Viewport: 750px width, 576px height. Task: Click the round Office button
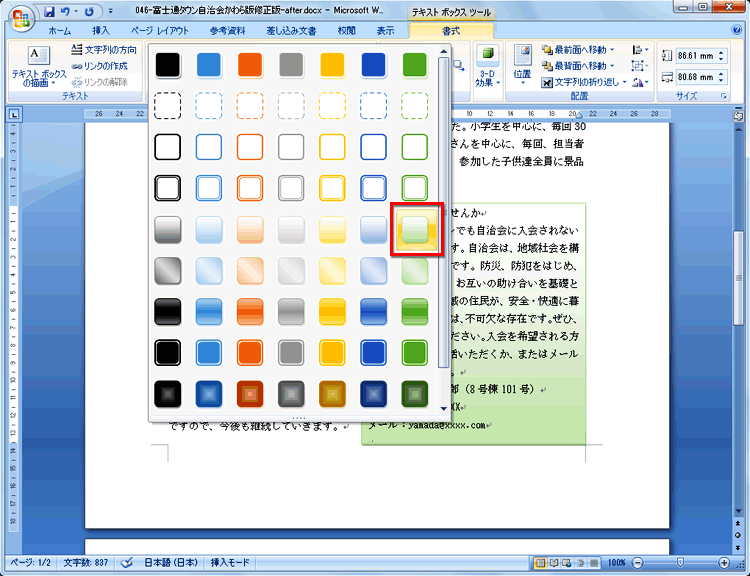tap(21, 19)
